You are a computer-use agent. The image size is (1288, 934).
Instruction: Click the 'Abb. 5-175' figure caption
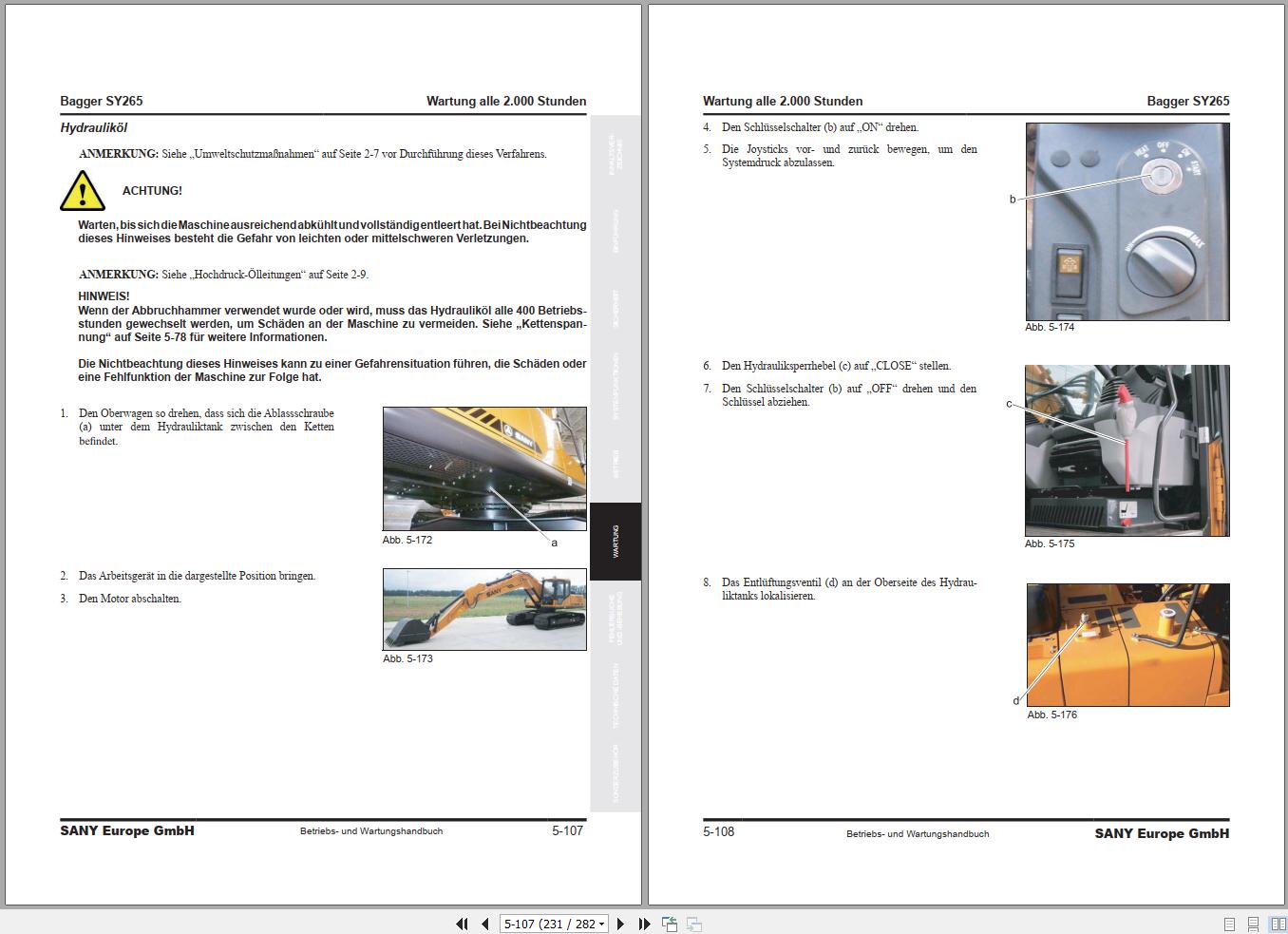pyautogui.click(x=1050, y=543)
